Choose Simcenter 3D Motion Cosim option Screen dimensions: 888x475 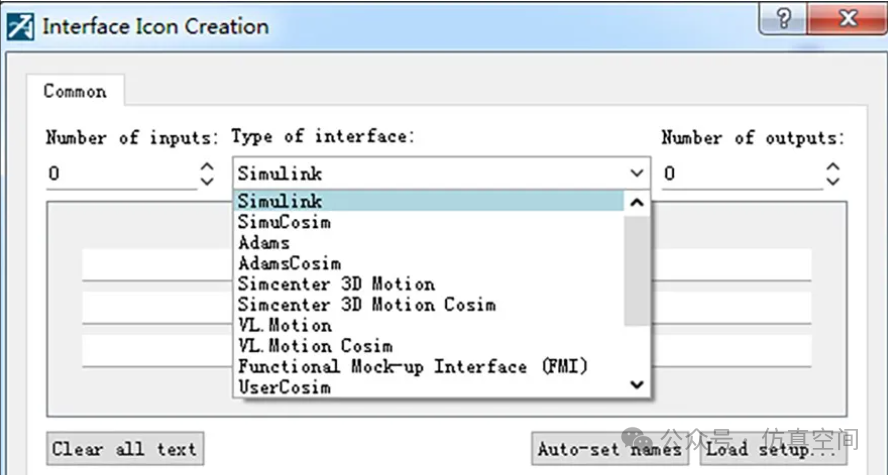pos(366,305)
